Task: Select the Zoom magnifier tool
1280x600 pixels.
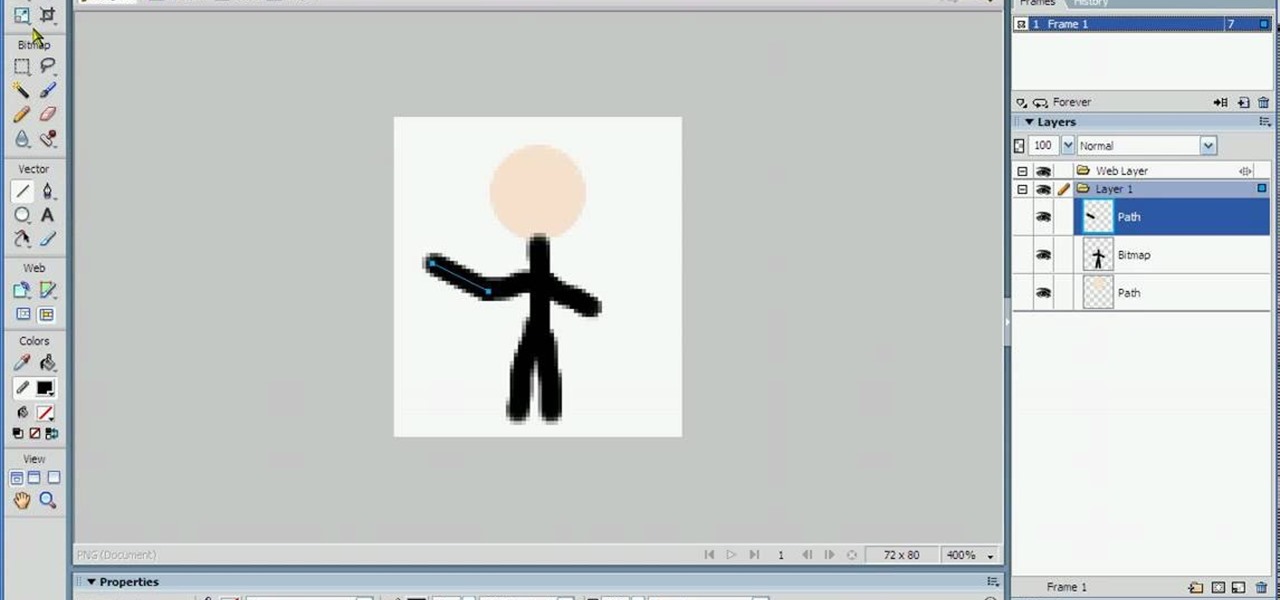Action: coord(47,500)
